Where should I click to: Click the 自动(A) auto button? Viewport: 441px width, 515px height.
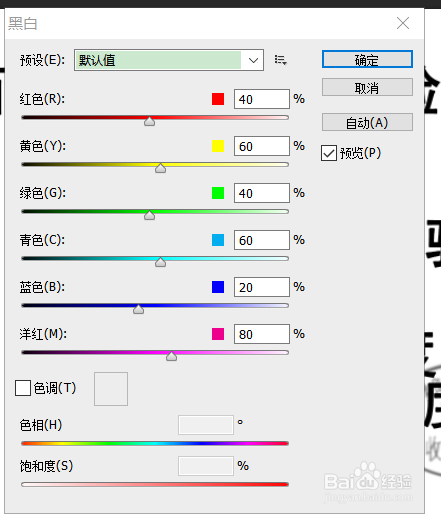pos(367,122)
